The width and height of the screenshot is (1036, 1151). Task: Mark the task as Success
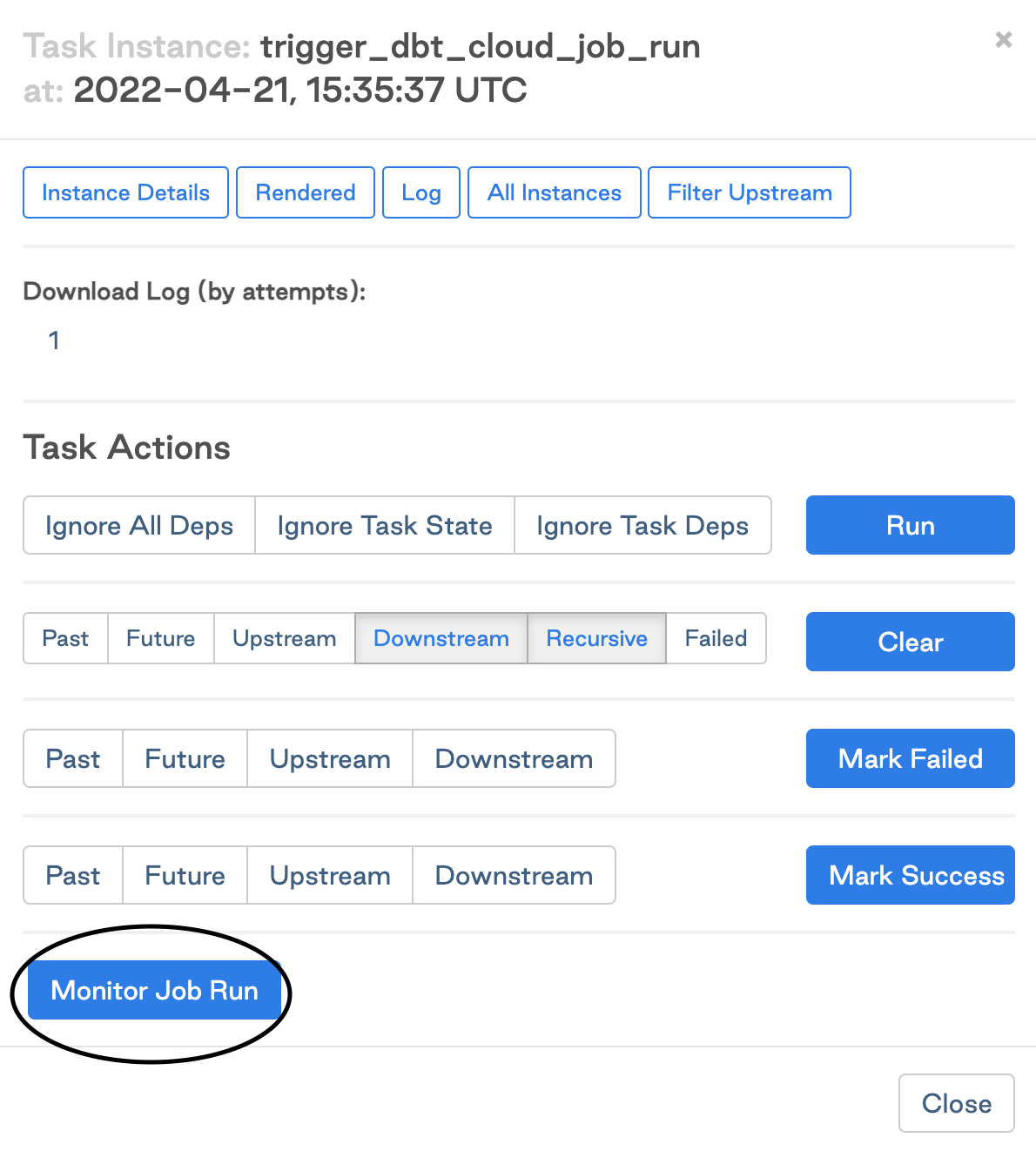[x=909, y=875]
